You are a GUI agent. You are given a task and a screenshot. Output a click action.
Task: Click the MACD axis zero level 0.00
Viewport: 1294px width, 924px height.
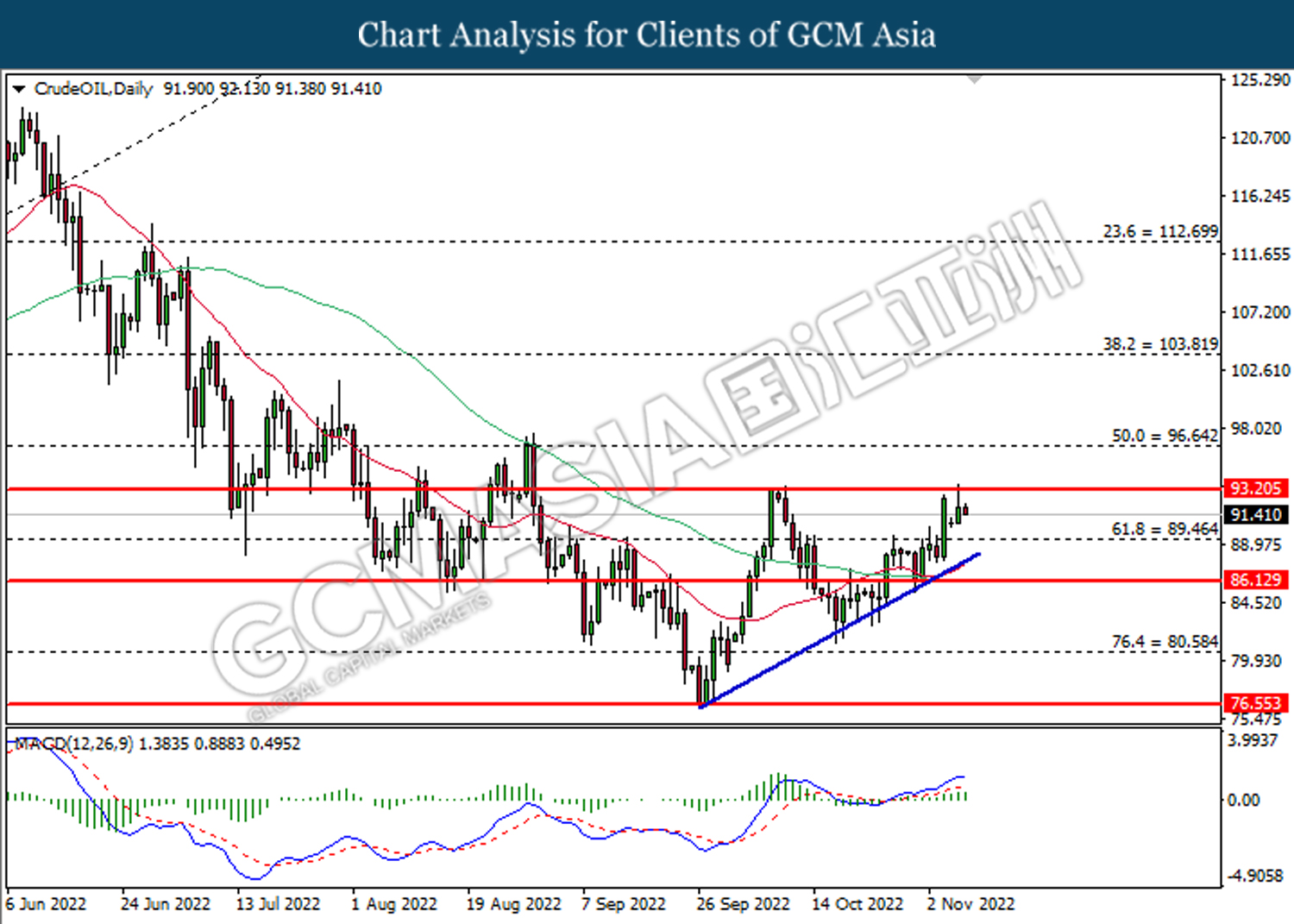(1243, 800)
